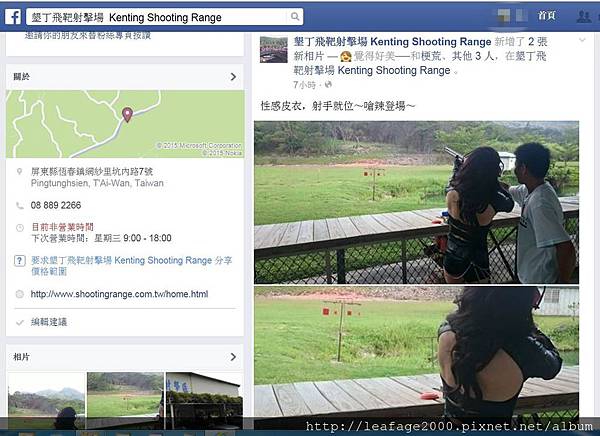
Task: Click the clock icon next to business hours
Action: click(x=20, y=228)
